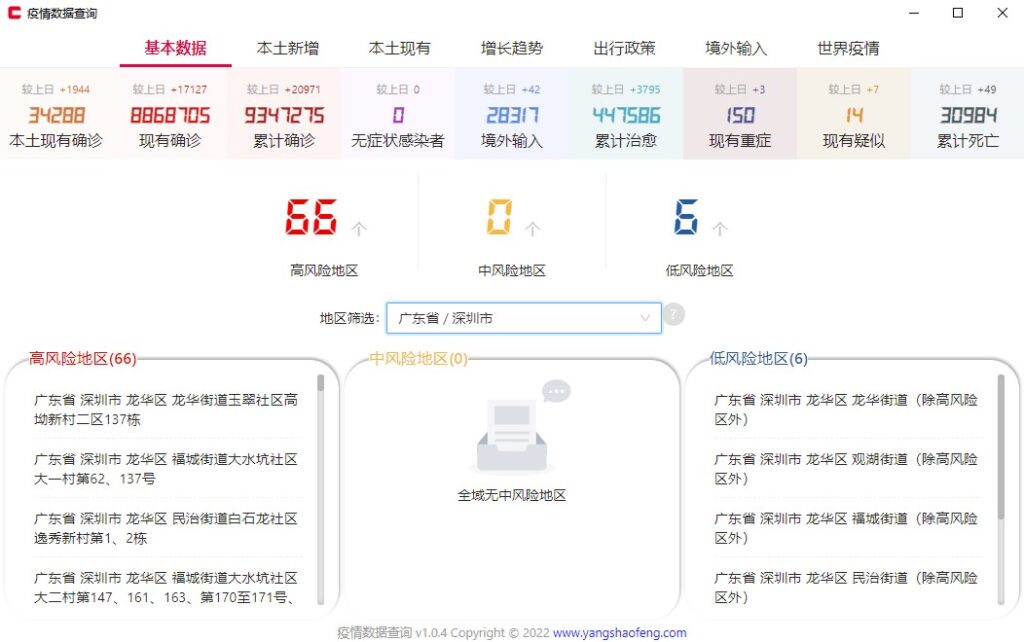This screenshot has height=642, width=1024.
Task: Click the large red 66 high-risk number
Action: point(312,217)
